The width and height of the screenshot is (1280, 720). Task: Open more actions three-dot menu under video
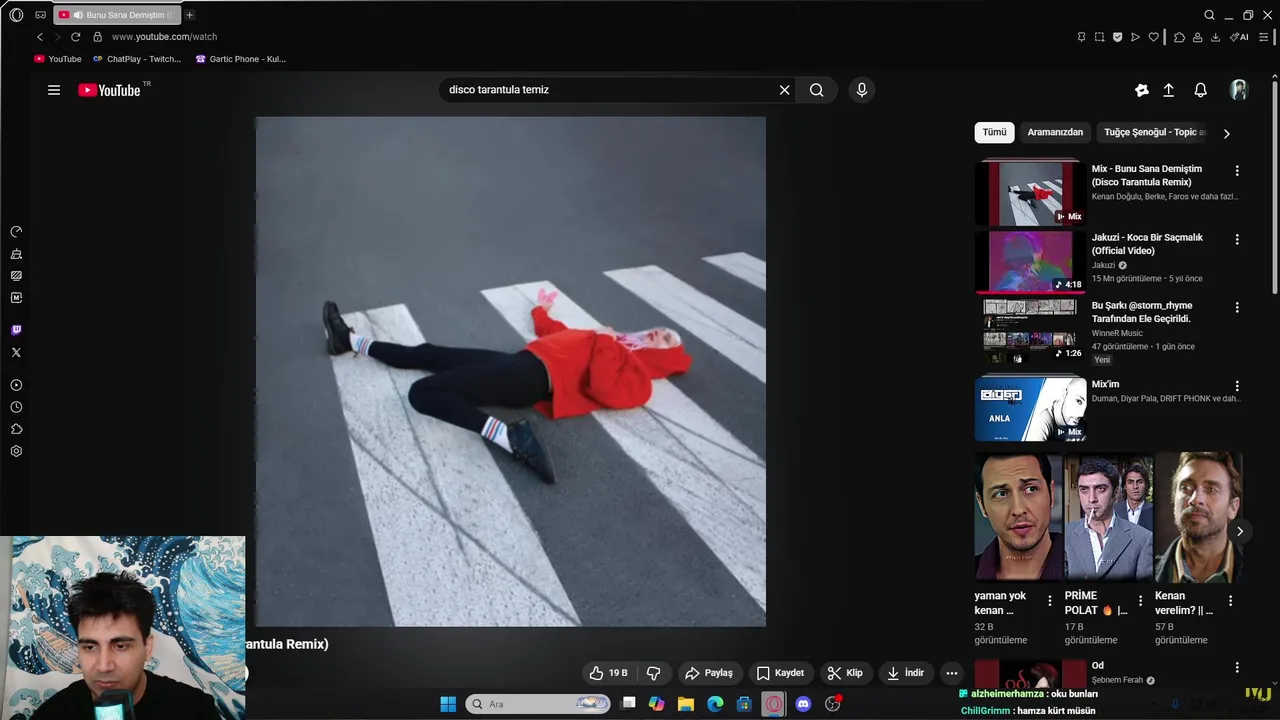(x=952, y=673)
